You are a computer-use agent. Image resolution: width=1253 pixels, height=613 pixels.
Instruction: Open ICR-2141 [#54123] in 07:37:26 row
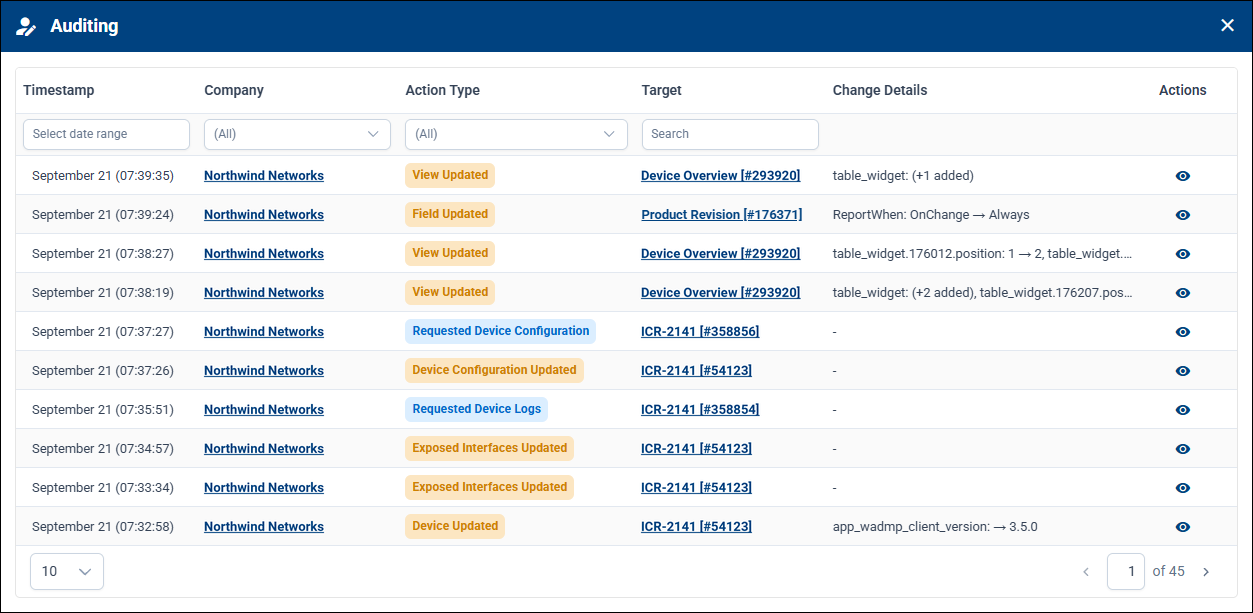696,371
